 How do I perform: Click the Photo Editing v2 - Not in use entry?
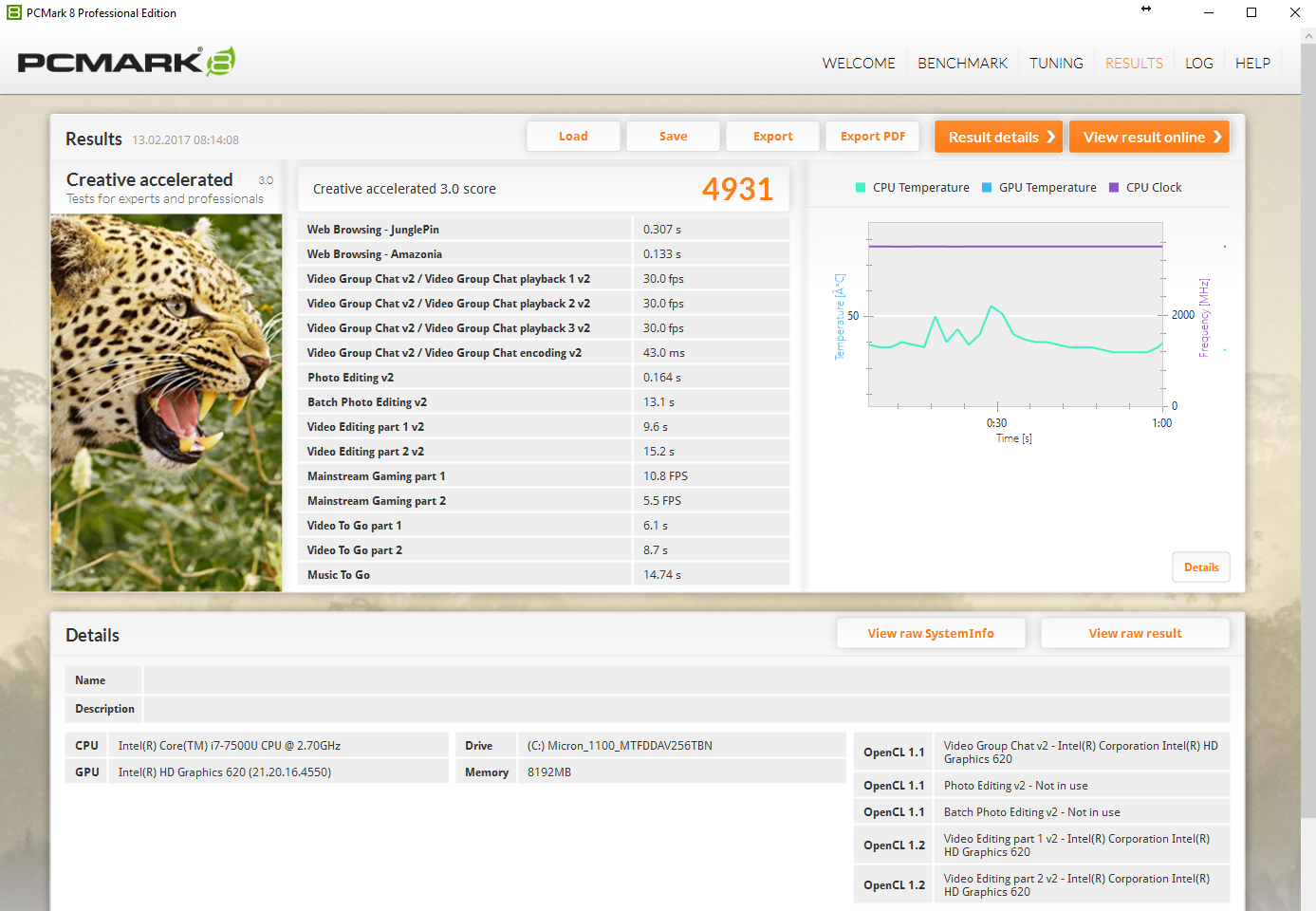pos(1016,786)
